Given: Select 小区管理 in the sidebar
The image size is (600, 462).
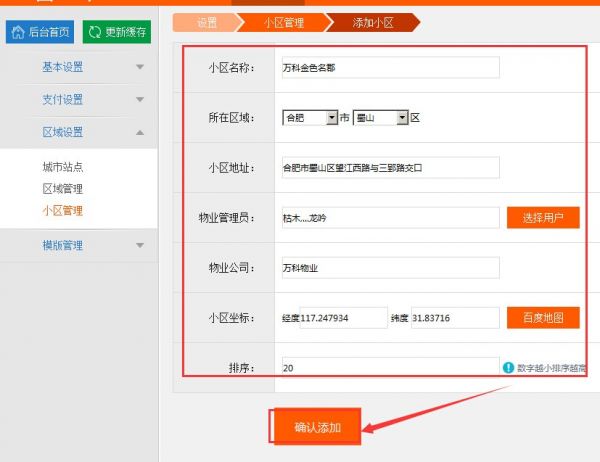Looking at the screenshot, I should (x=62, y=211).
